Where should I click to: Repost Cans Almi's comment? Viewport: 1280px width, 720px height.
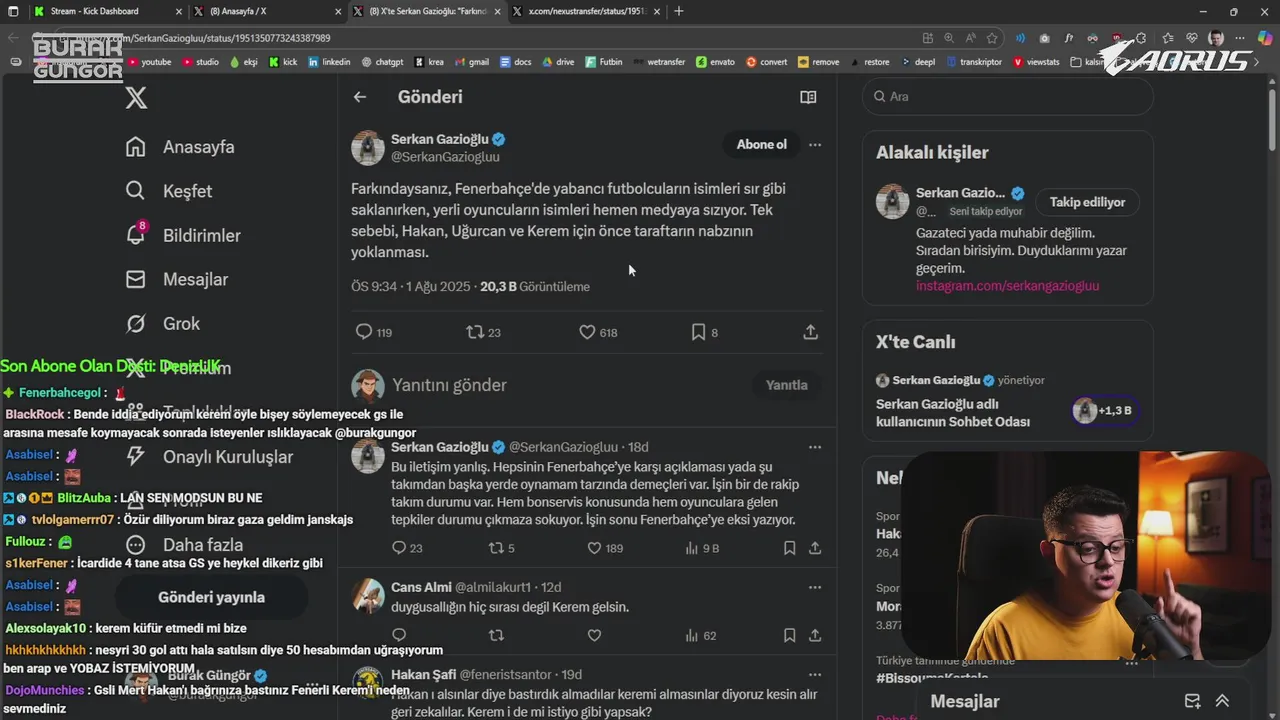tap(496, 635)
